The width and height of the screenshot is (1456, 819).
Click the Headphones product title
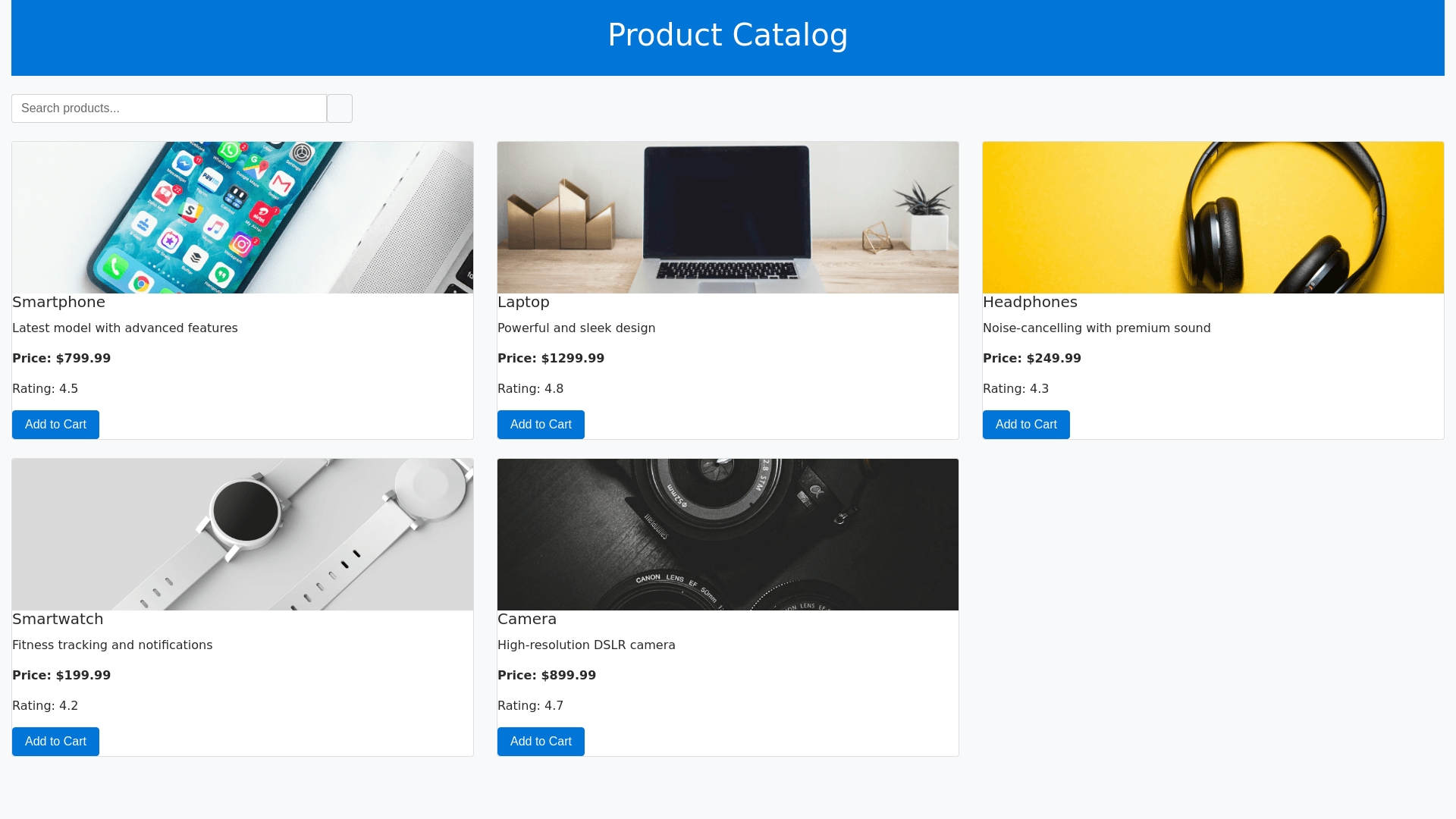(1030, 302)
